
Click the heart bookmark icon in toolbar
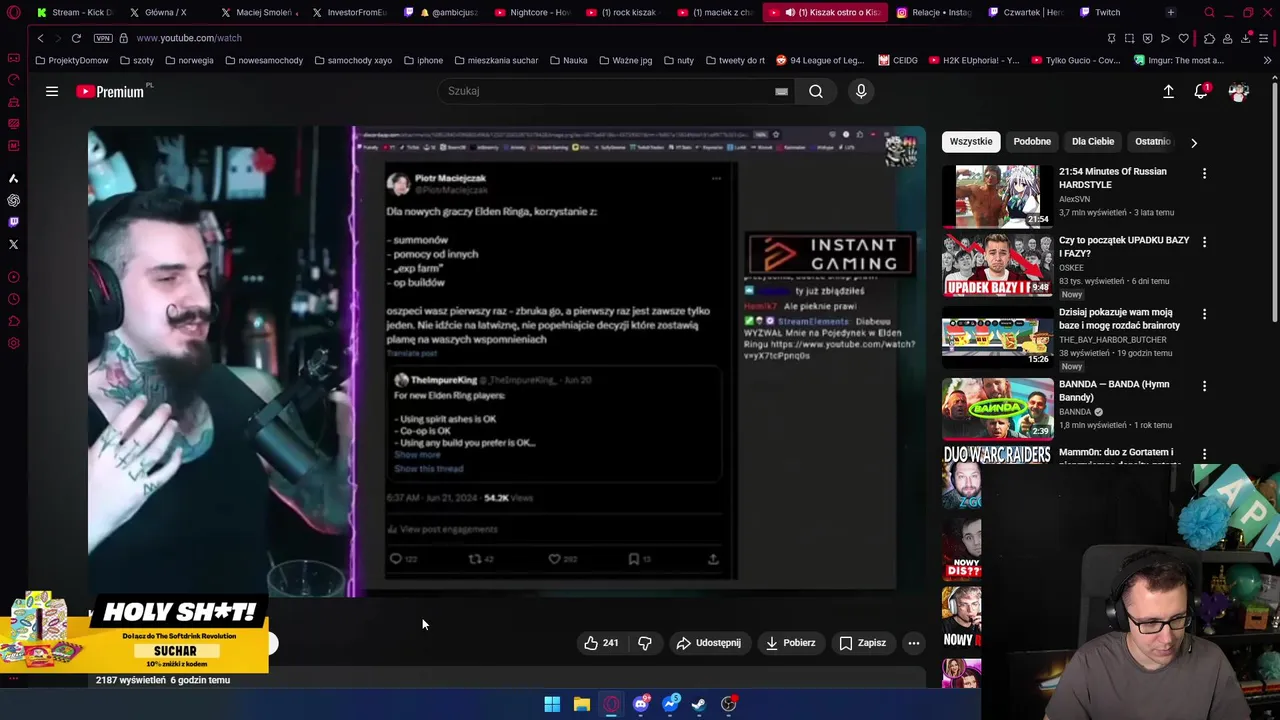click(1183, 38)
